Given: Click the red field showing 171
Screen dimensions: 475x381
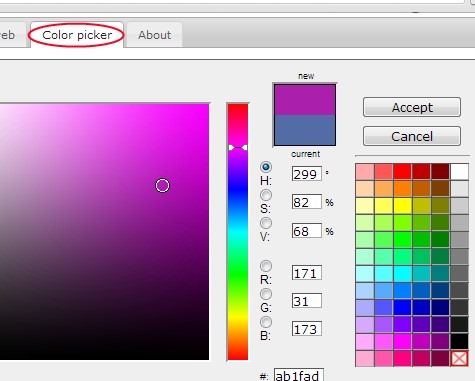Looking at the screenshot, I should (x=307, y=273).
